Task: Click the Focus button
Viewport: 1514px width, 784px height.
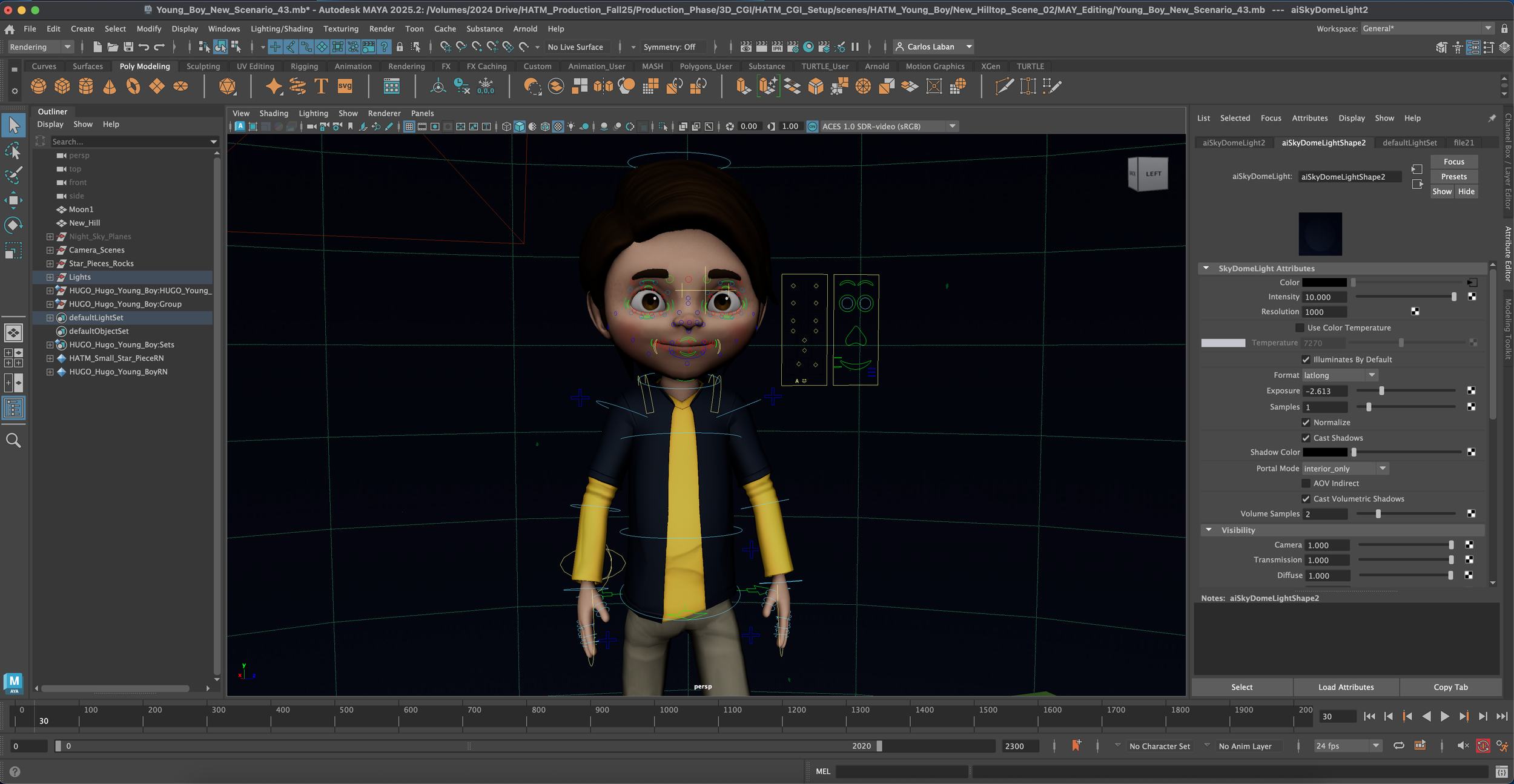Action: click(x=1453, y=162)
